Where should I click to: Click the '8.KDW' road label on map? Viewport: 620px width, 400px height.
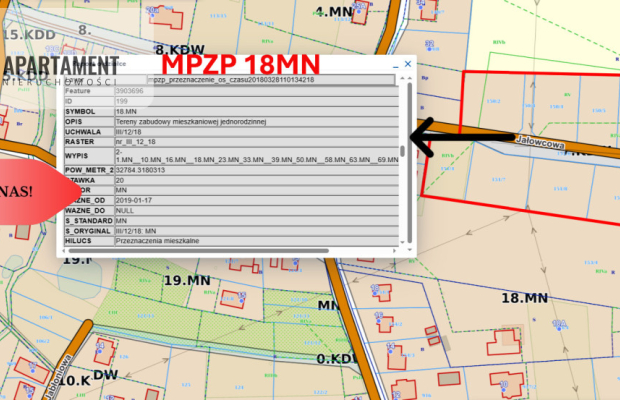coord(180,50)
